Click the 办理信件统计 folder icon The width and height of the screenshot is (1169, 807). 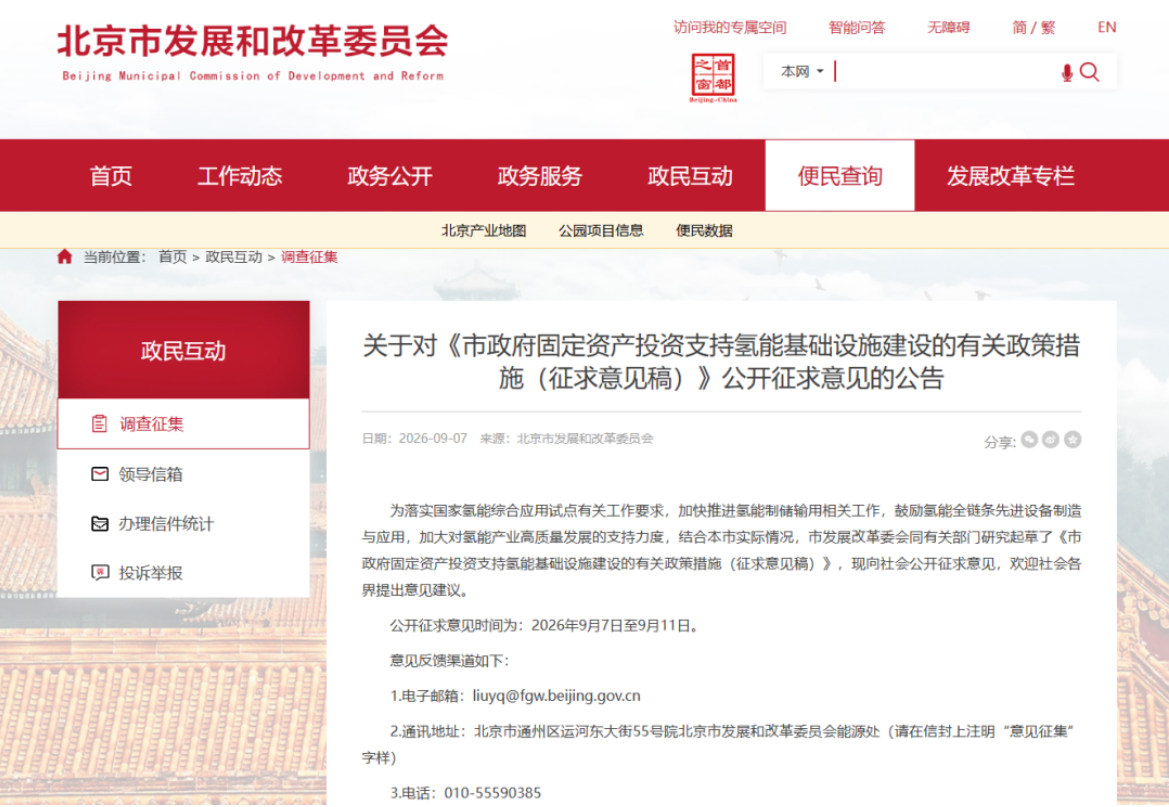[x=99, y=524]
